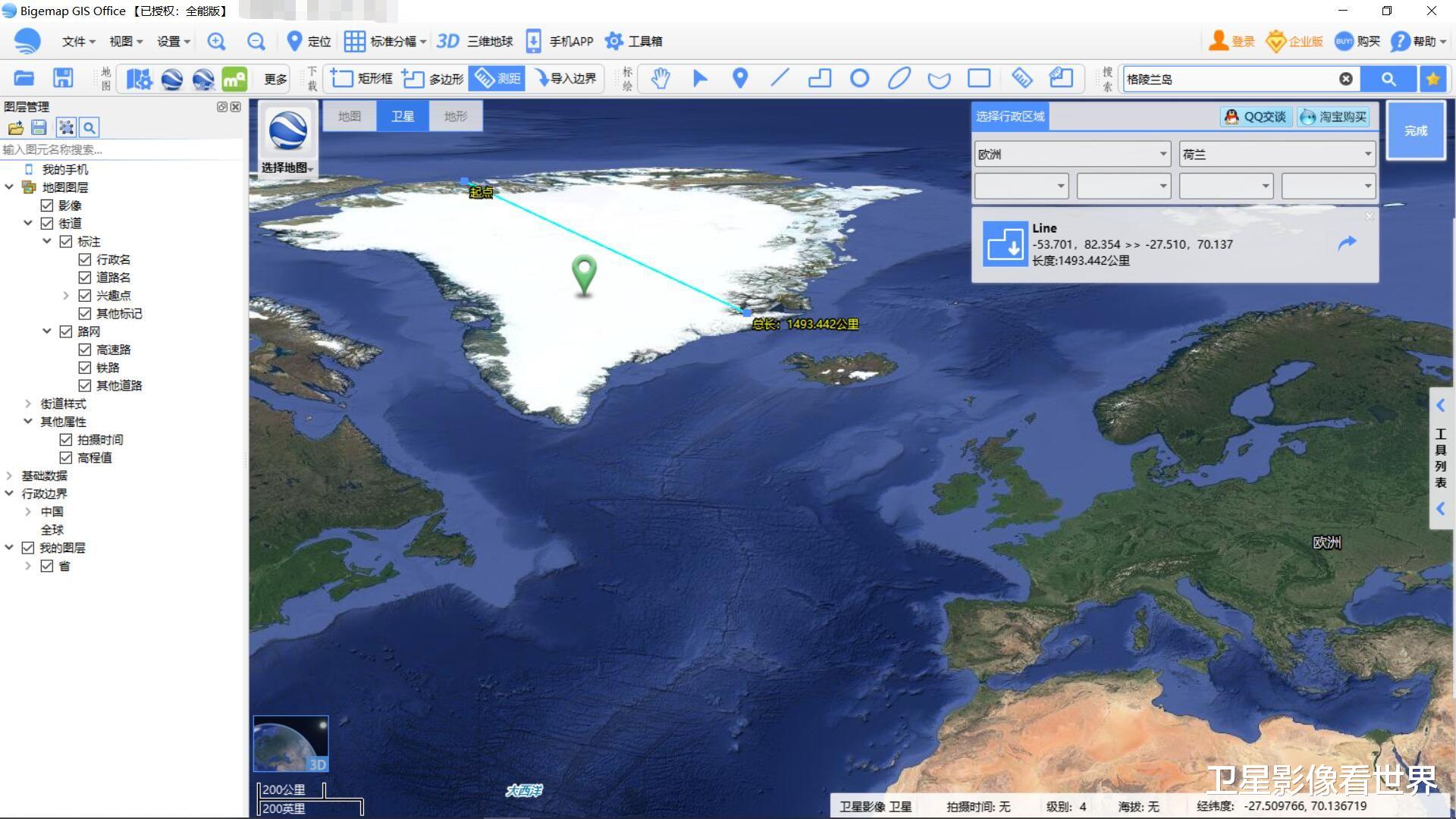This screenshot has height=819, width=1456.
Task: Open the 荷兰 country dropdown
Action: click(x=1277, y=154)
